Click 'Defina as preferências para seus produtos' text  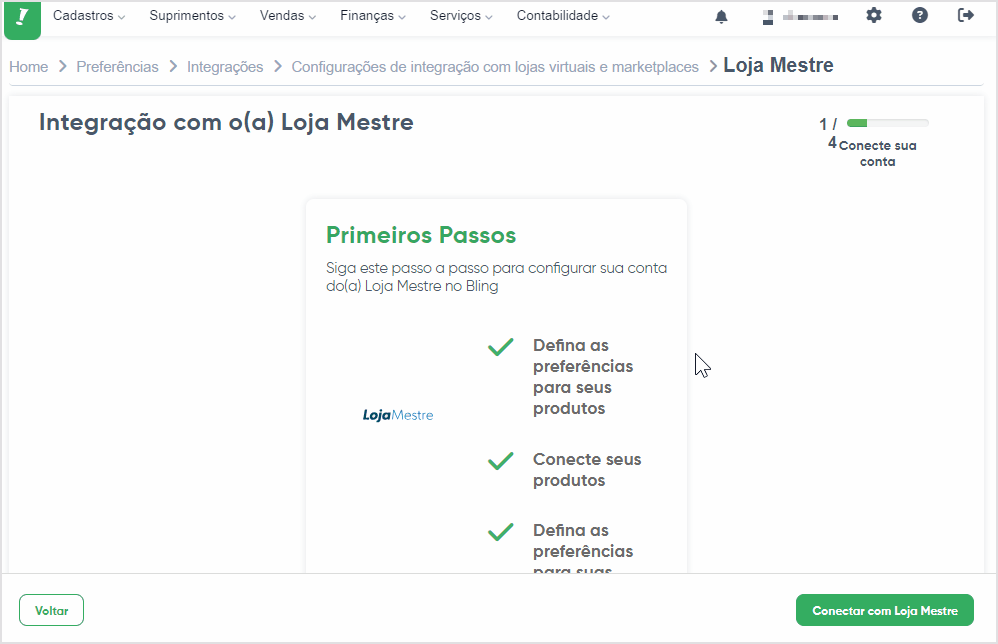[x=583, y=377]
